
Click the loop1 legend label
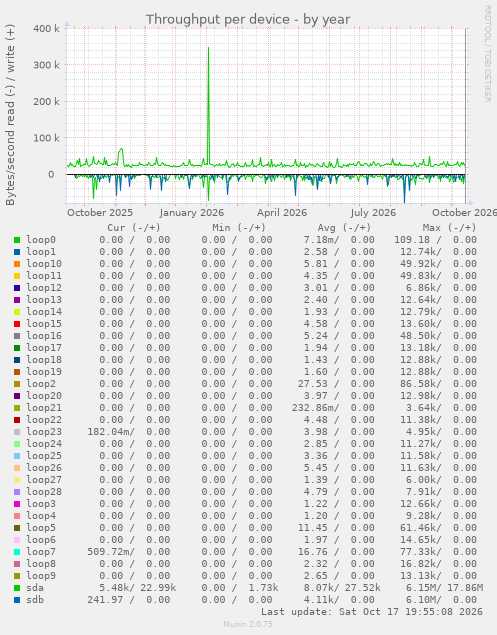[41, 252]
